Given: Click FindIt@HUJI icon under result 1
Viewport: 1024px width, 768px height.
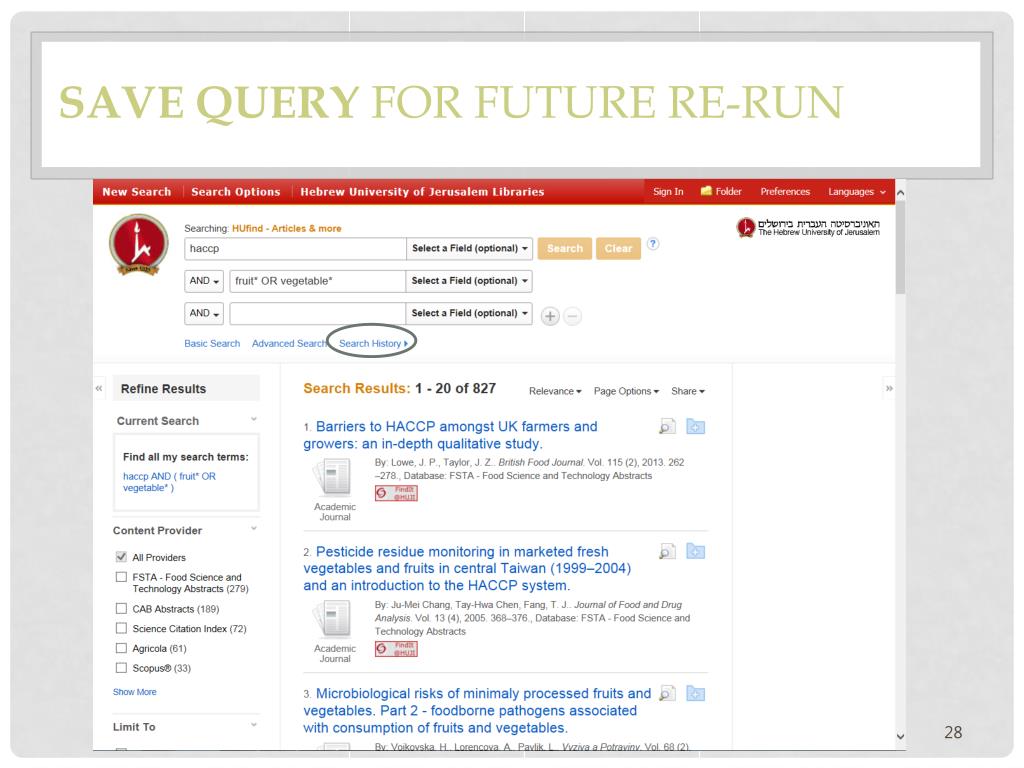Looking at the screenshot, I should [396, 493].
